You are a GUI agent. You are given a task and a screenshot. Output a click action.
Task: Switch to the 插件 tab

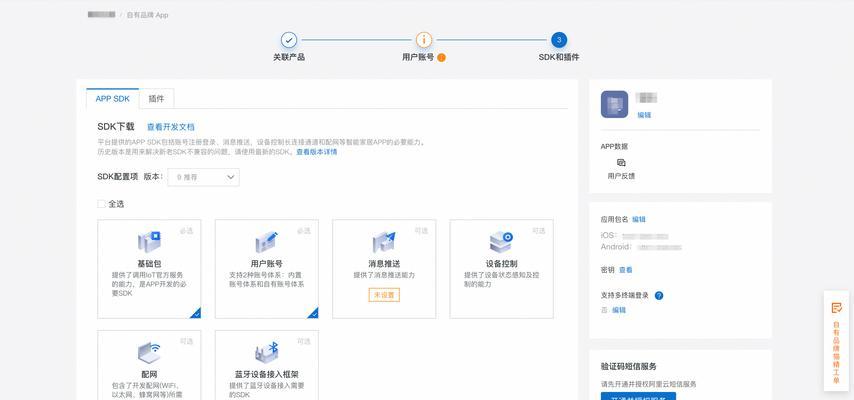click(x=156, y=99)
